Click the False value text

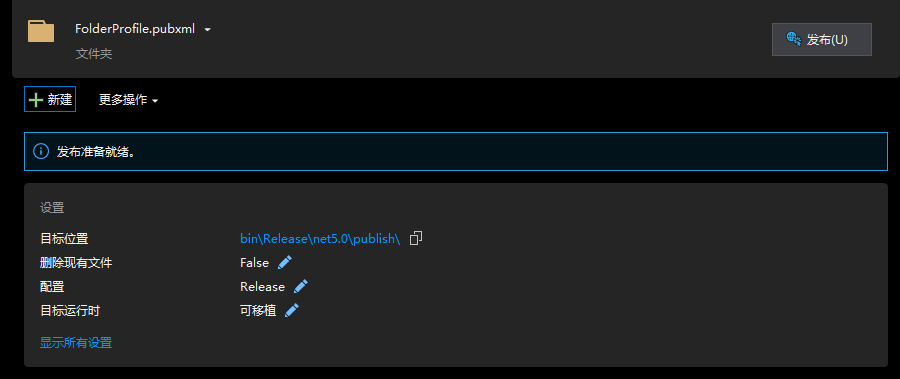pyautogui.click(x=254, y=263)
